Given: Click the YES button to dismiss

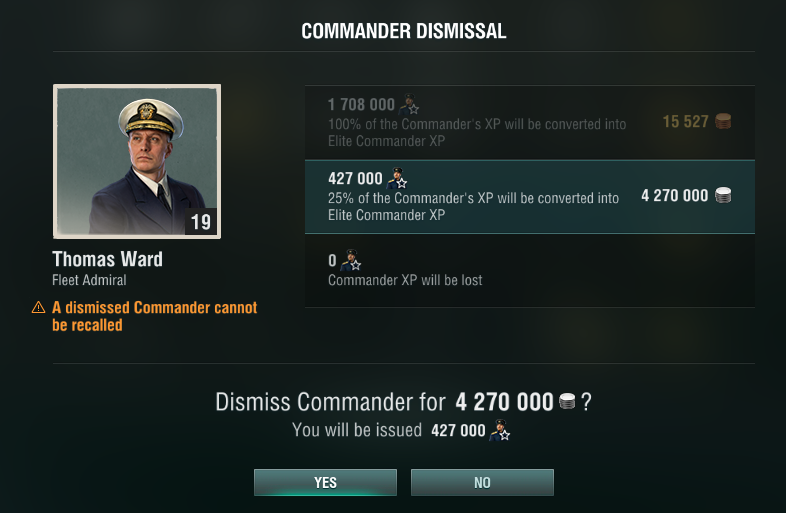Looking at the screenshot, I should (325, 482).
